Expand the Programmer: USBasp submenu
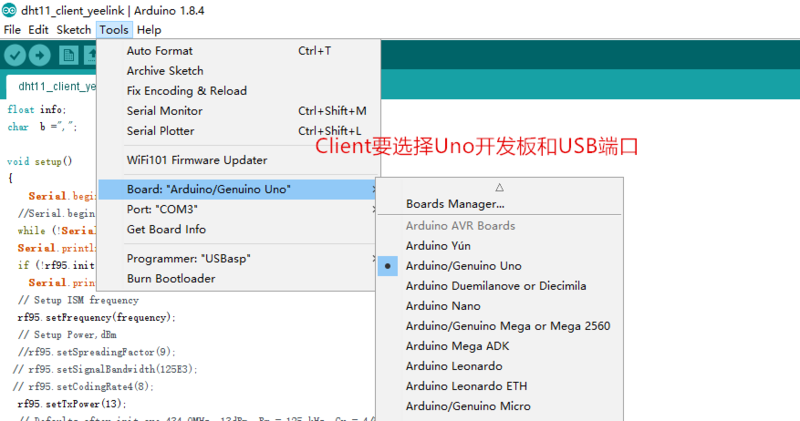The image size is (800, 421). (x=238, y=259)
